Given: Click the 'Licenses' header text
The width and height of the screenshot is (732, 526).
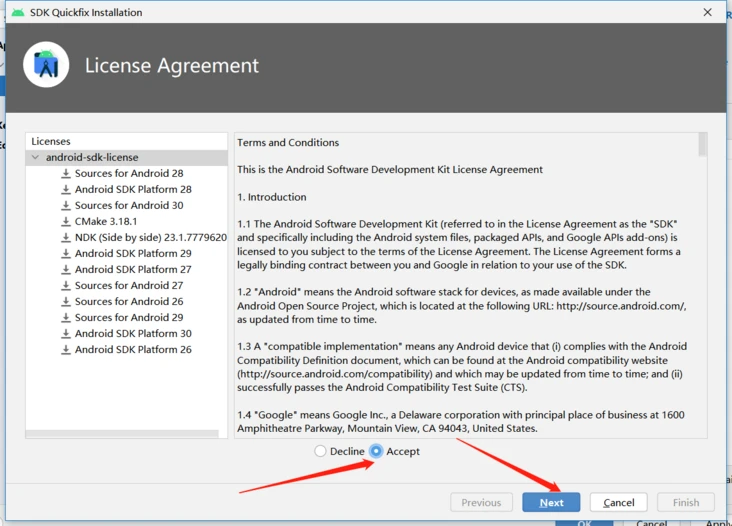Looking at the screenshot, I should coord(50,141).
